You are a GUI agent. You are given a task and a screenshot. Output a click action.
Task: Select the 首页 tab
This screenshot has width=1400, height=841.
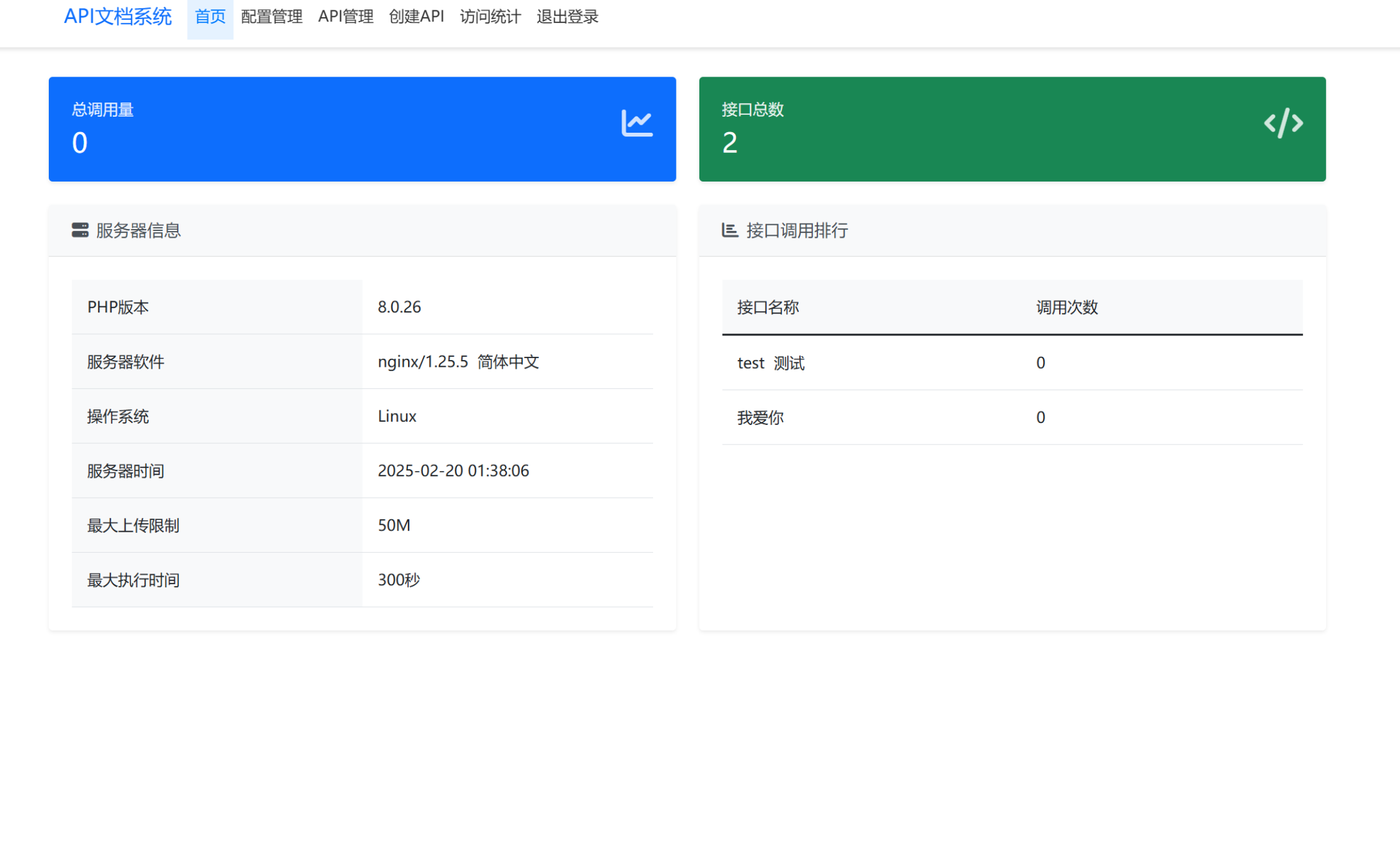tap(210, 17)
